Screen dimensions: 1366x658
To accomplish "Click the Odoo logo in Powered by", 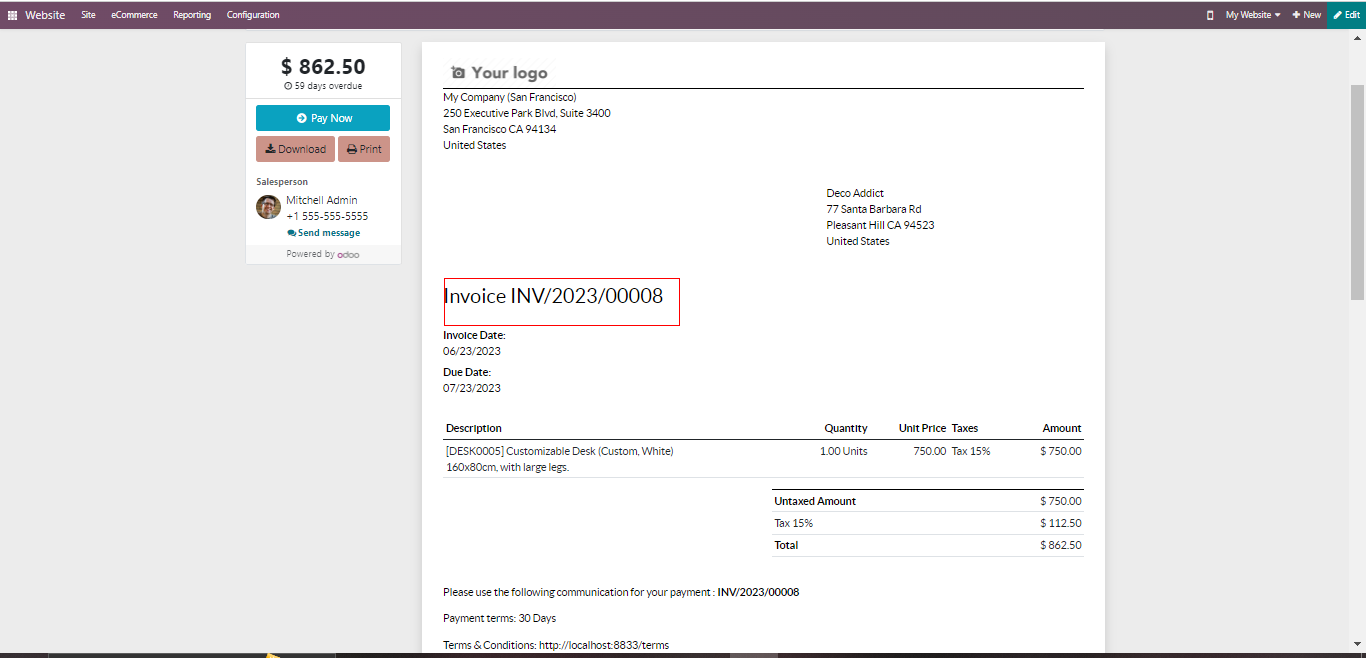I will pos(348,255).
